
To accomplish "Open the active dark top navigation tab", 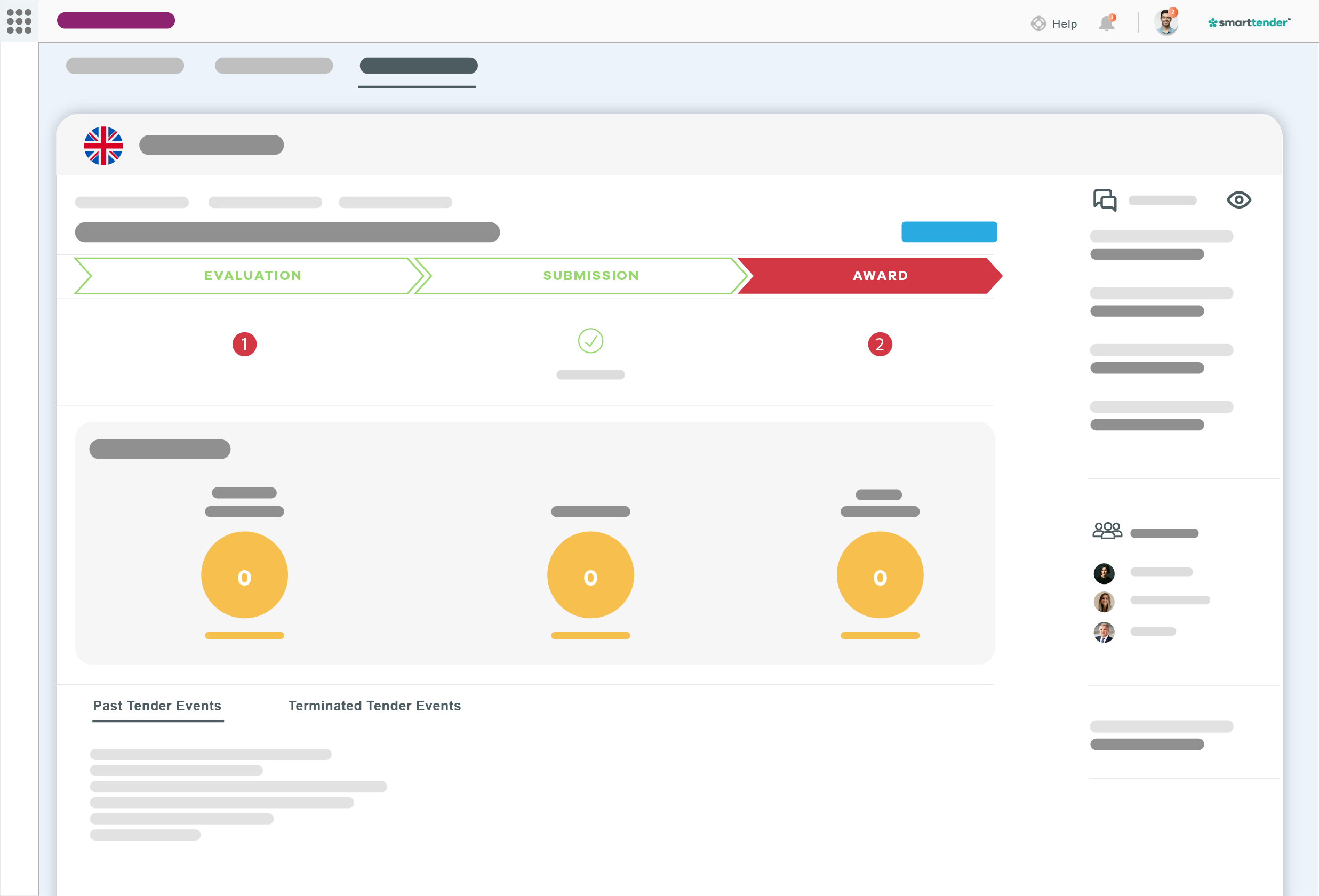I will (418, 66).
